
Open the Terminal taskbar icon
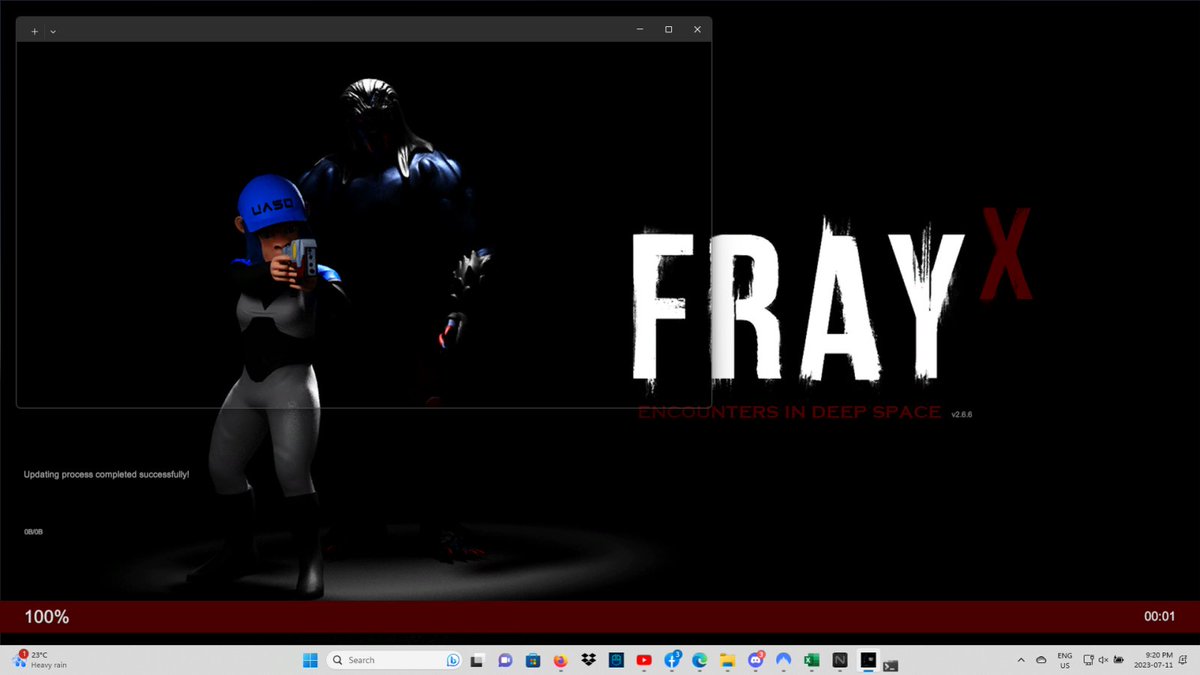(890, 665)
